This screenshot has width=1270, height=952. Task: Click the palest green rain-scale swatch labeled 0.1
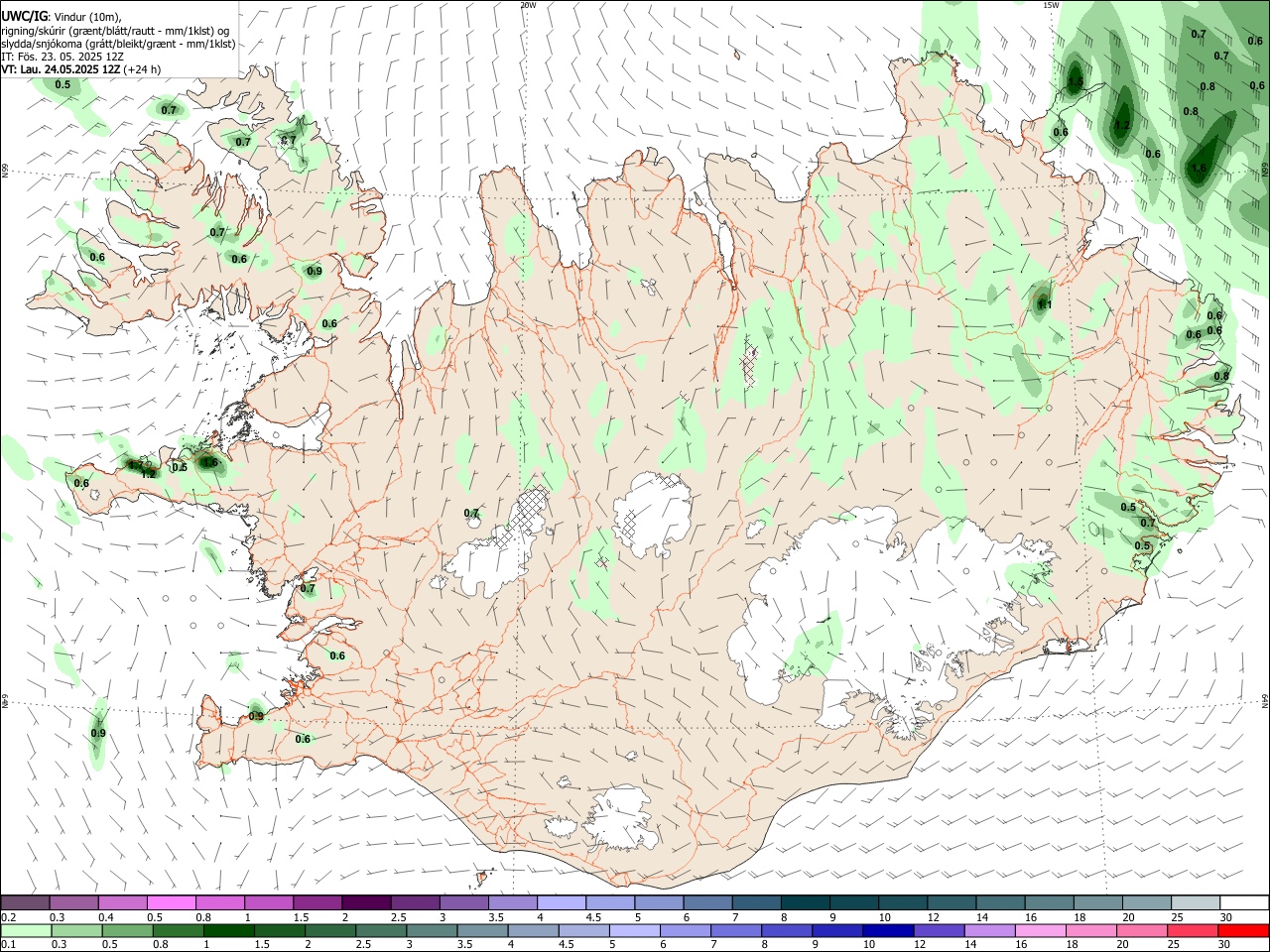click(27, 930)
